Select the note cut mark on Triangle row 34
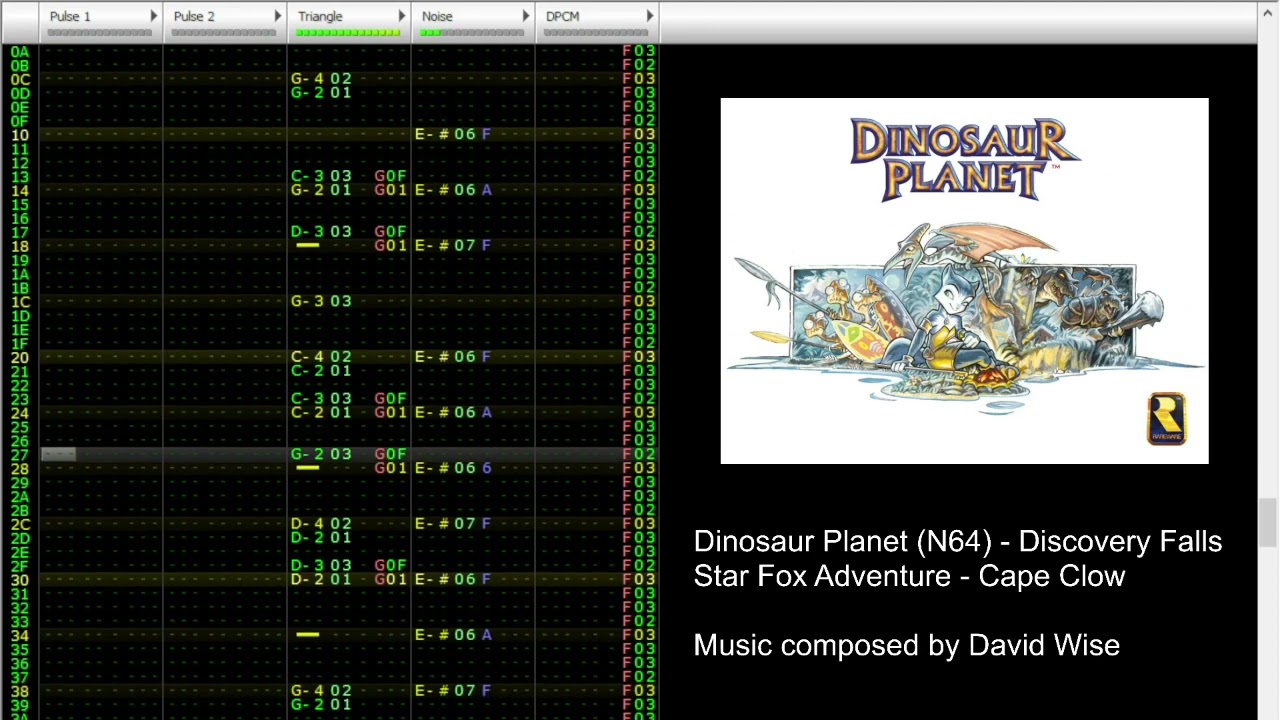Image resolution: width=1280 pixels, height=720 pixels. click(x=307, y=635)
